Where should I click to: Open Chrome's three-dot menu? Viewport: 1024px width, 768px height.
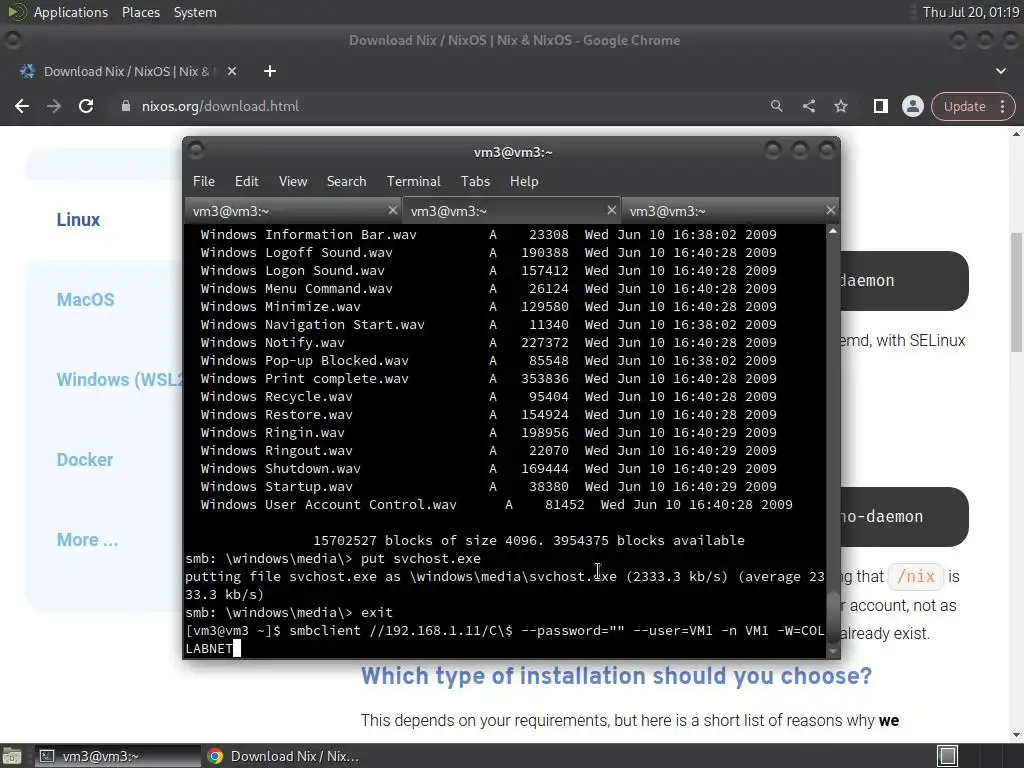click(x=1002, y=106)
